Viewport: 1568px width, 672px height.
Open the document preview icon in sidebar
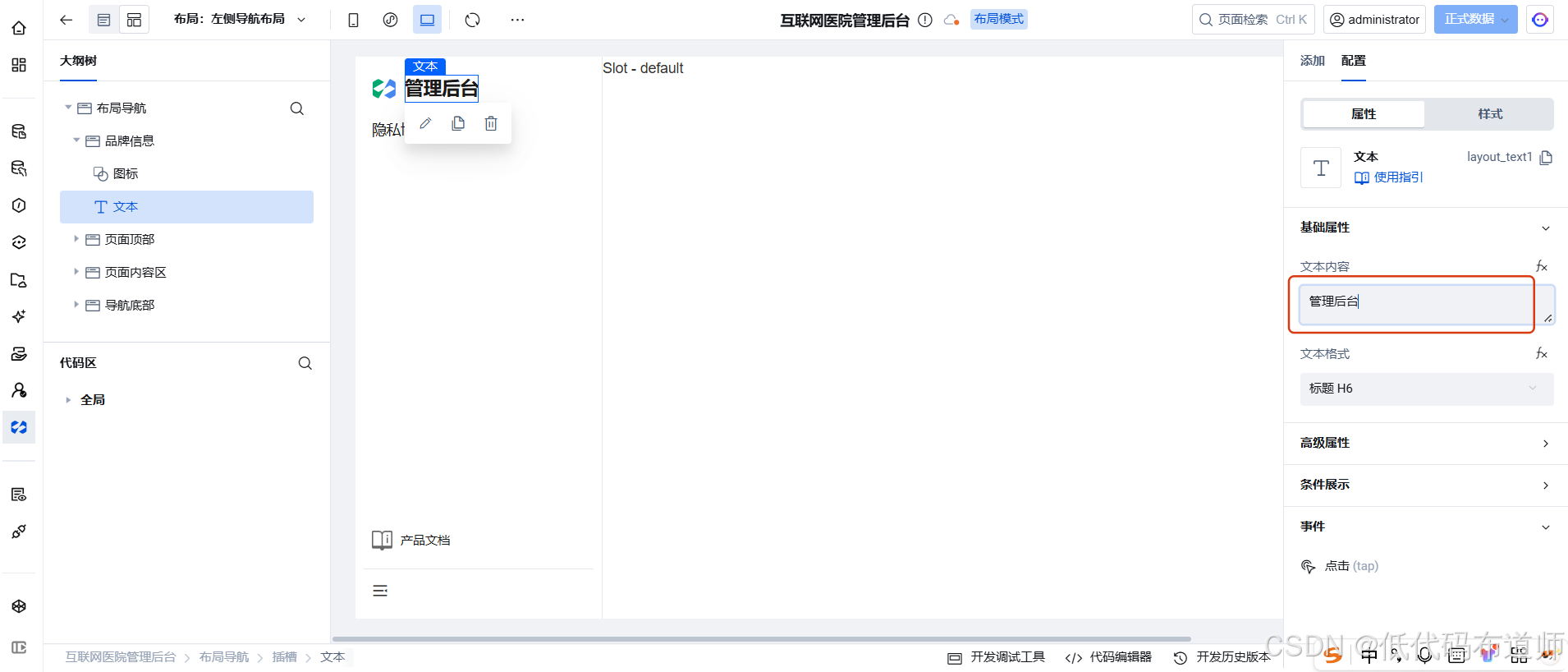pos(19,495)
